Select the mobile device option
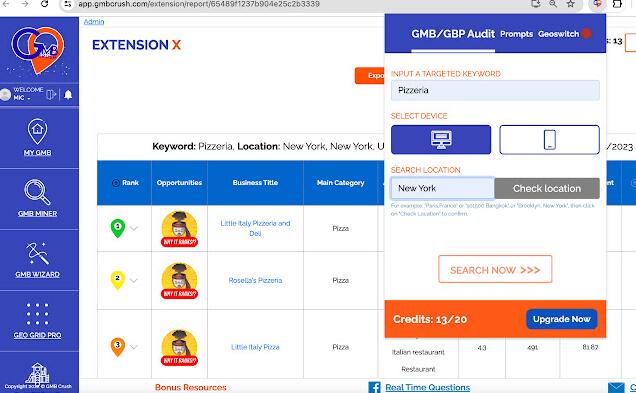 pyautogui.click(x=549, y=140)
